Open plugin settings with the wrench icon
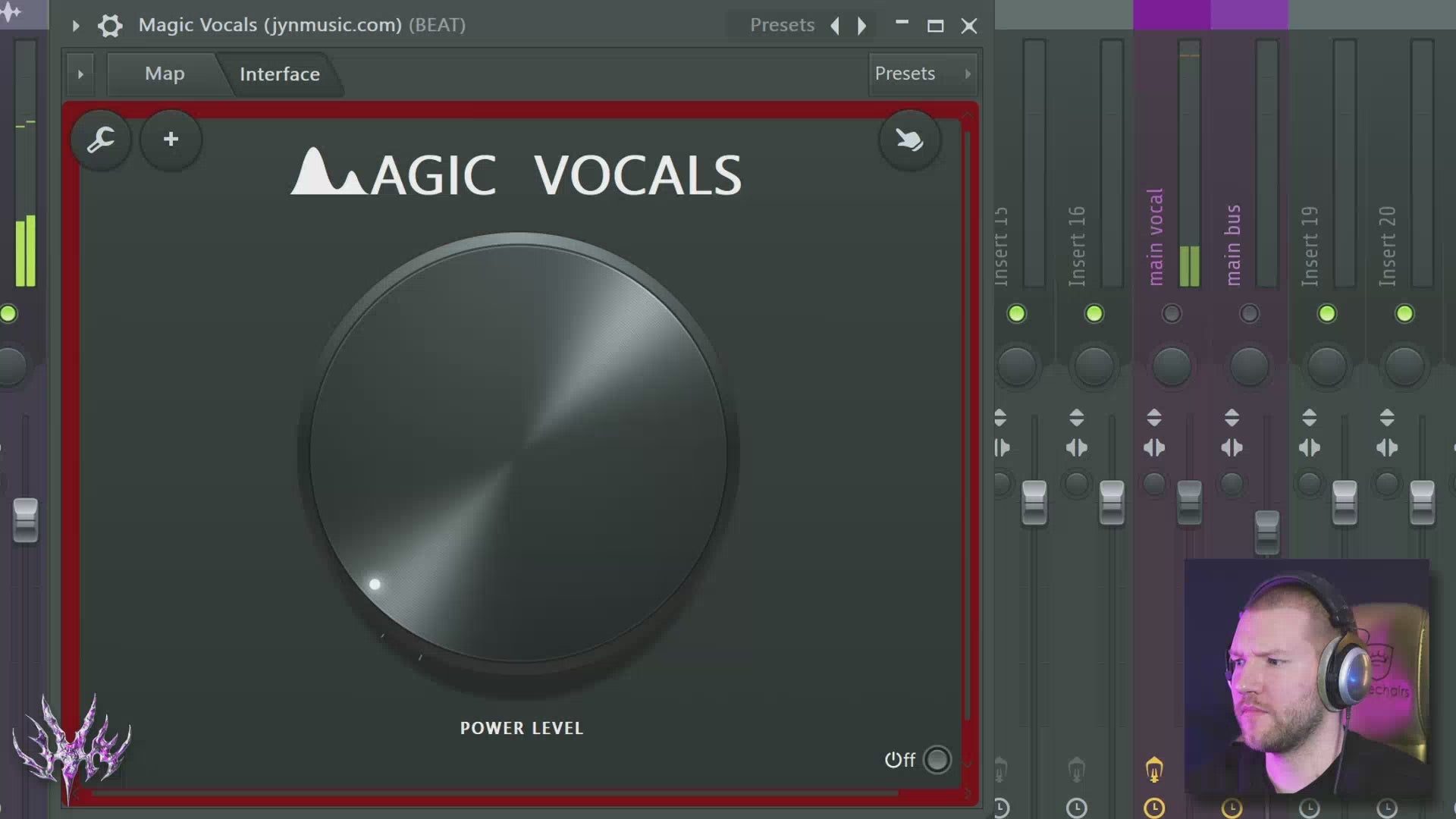Screen dimensions: 1456x819 (102, 139)
